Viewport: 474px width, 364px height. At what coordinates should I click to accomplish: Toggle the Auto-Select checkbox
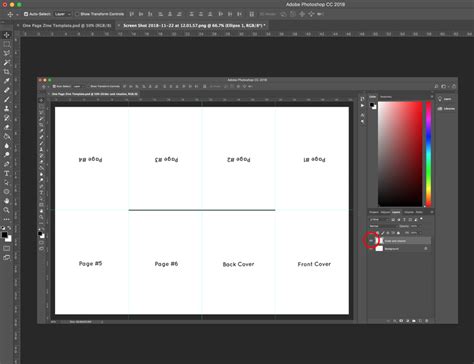point(26,14)
